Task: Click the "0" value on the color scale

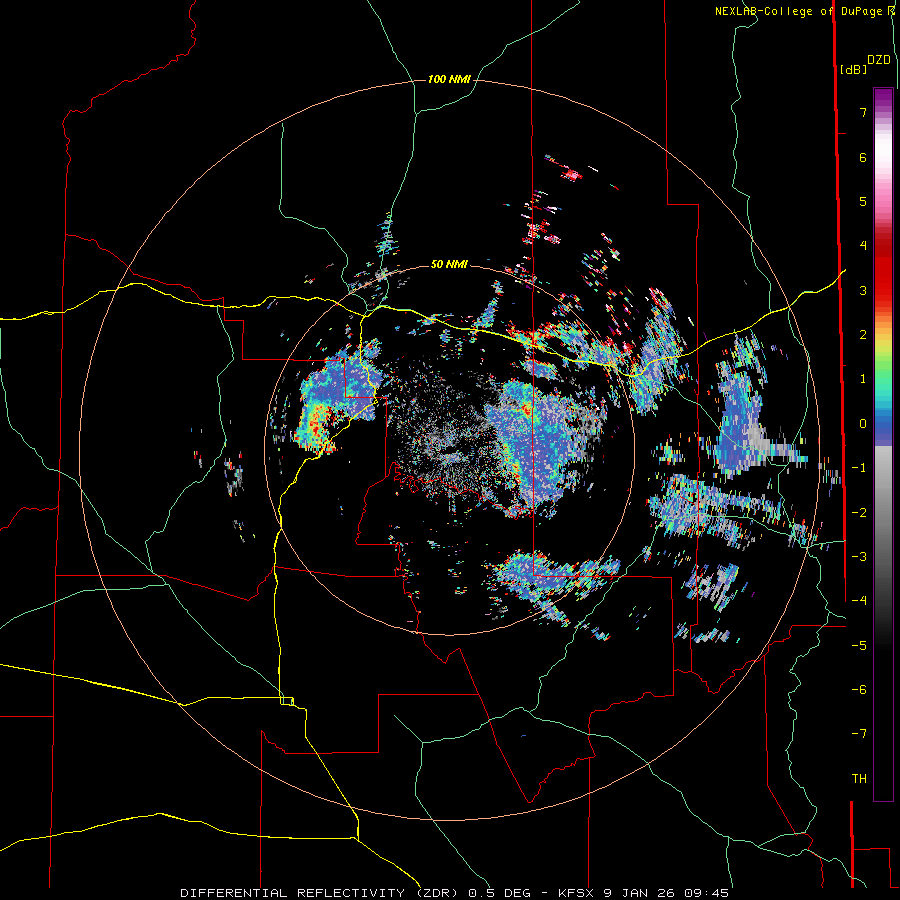Action: point(863,424)
